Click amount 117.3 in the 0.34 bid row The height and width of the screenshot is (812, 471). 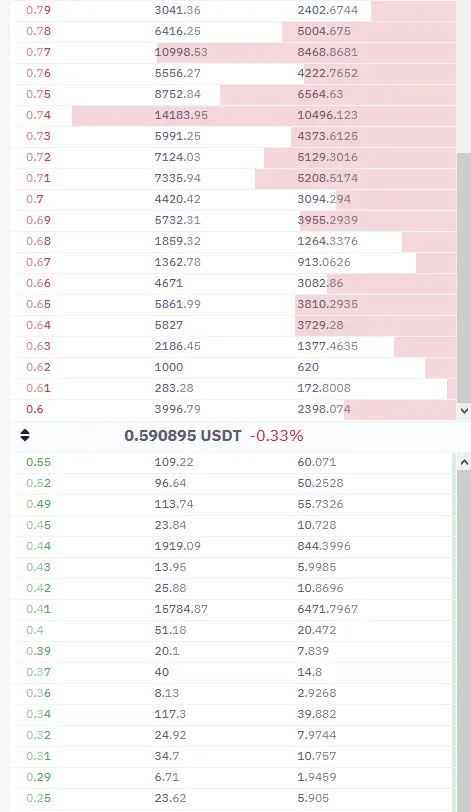click(x=170, y=714)
